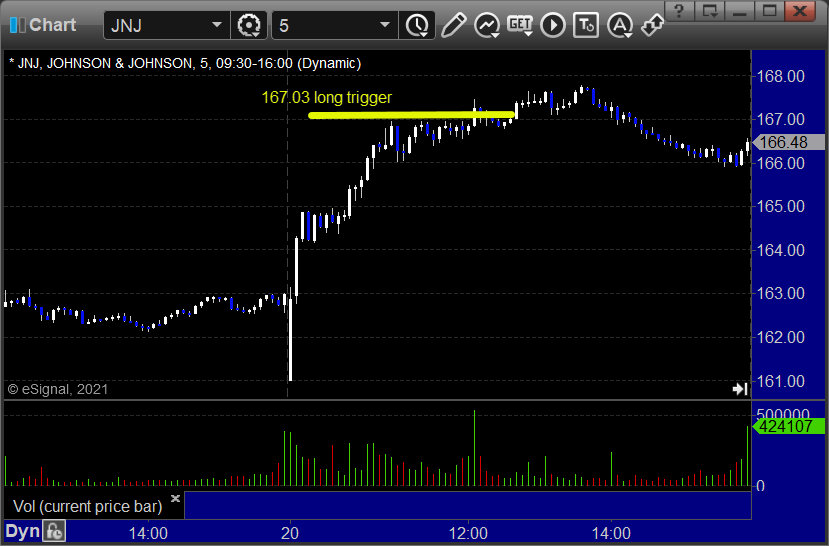Expand the 5-minute interval dropdown
Screen dimensions: 829x546
click(x=385, y=25)
